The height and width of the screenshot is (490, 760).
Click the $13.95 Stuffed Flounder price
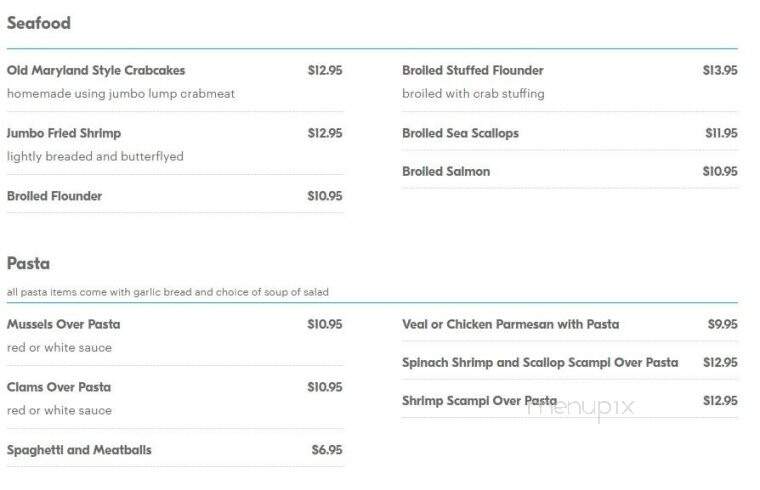click(x=720, y=70)
